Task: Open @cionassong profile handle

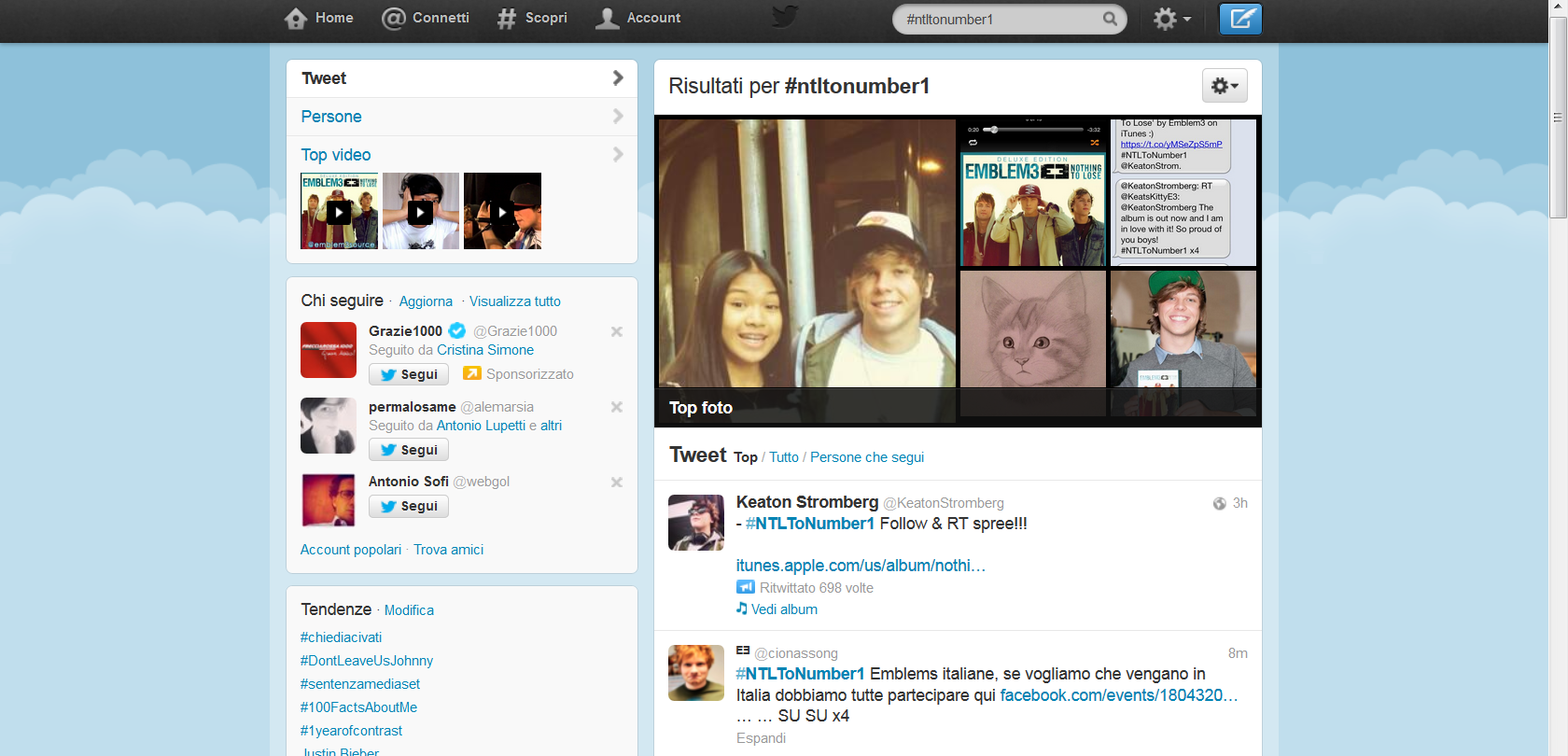Action: click(x=796, y=653)
